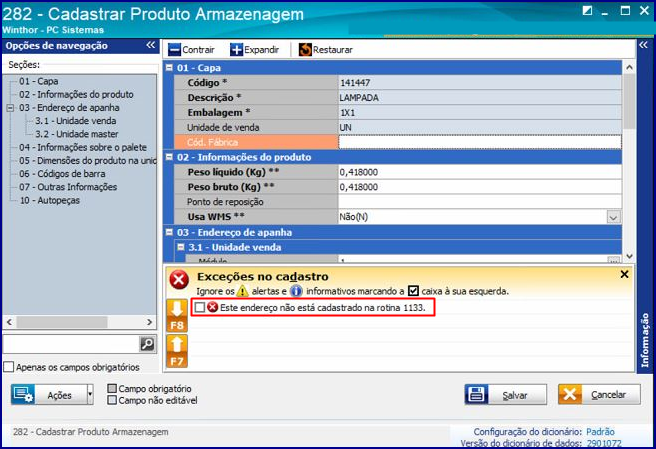Collapse 02 - Informações do produto section
The height and width of the screenshot is (449, 656).
(x=169, y=157)
